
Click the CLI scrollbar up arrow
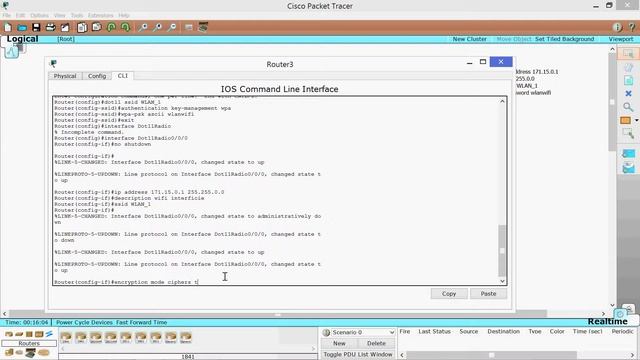502,101
